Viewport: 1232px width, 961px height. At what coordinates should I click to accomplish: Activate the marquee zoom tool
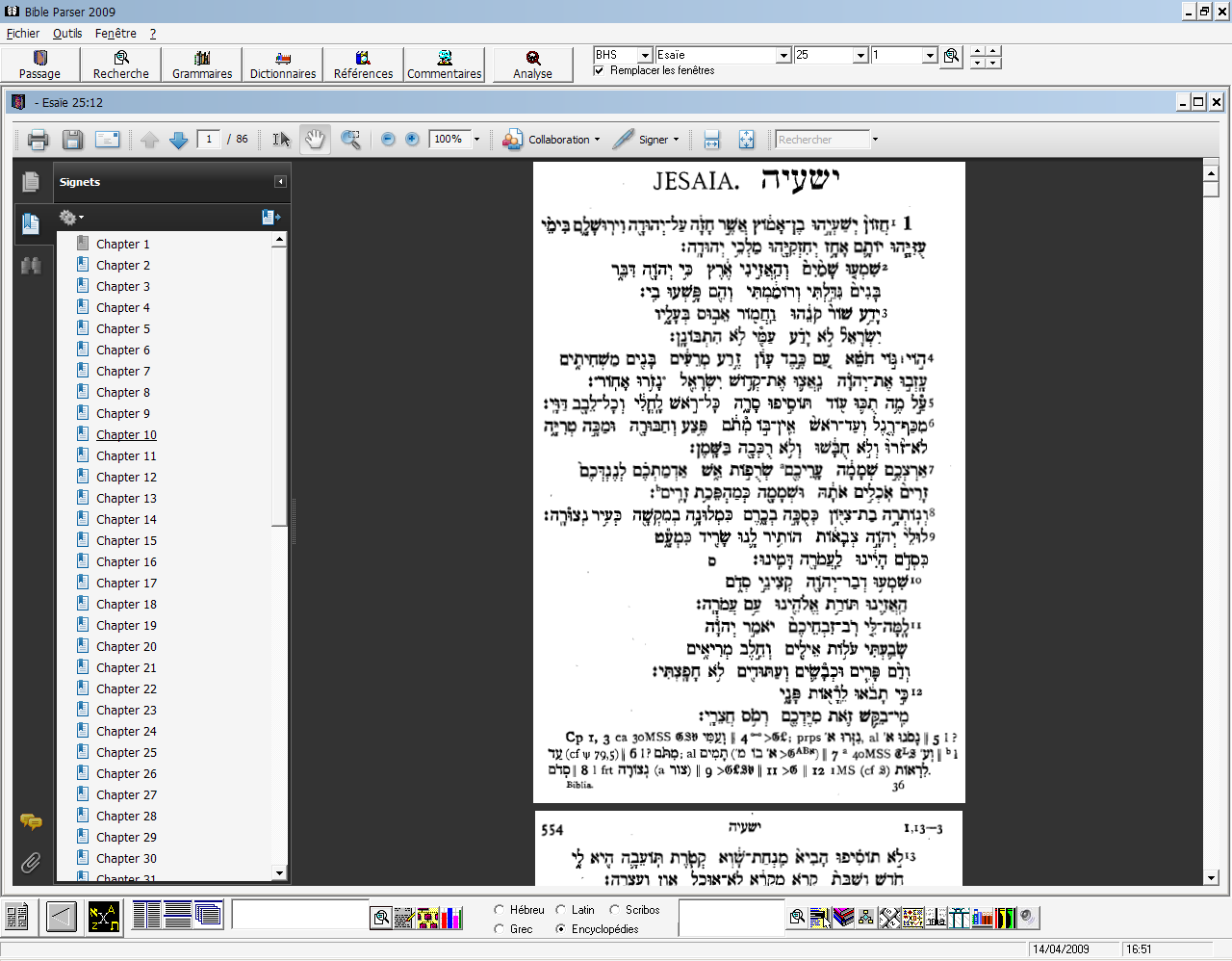351,140
